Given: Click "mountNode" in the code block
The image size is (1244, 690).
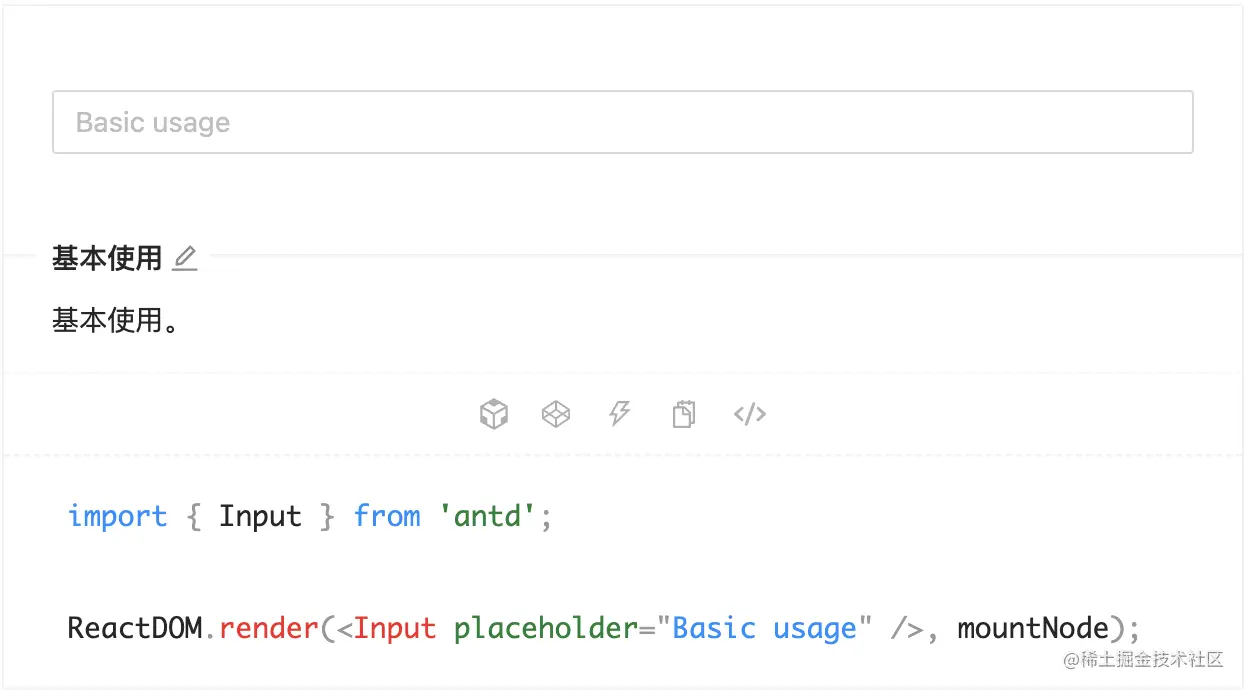Looking at the screenshot, I should click(x=1033, y=629).
